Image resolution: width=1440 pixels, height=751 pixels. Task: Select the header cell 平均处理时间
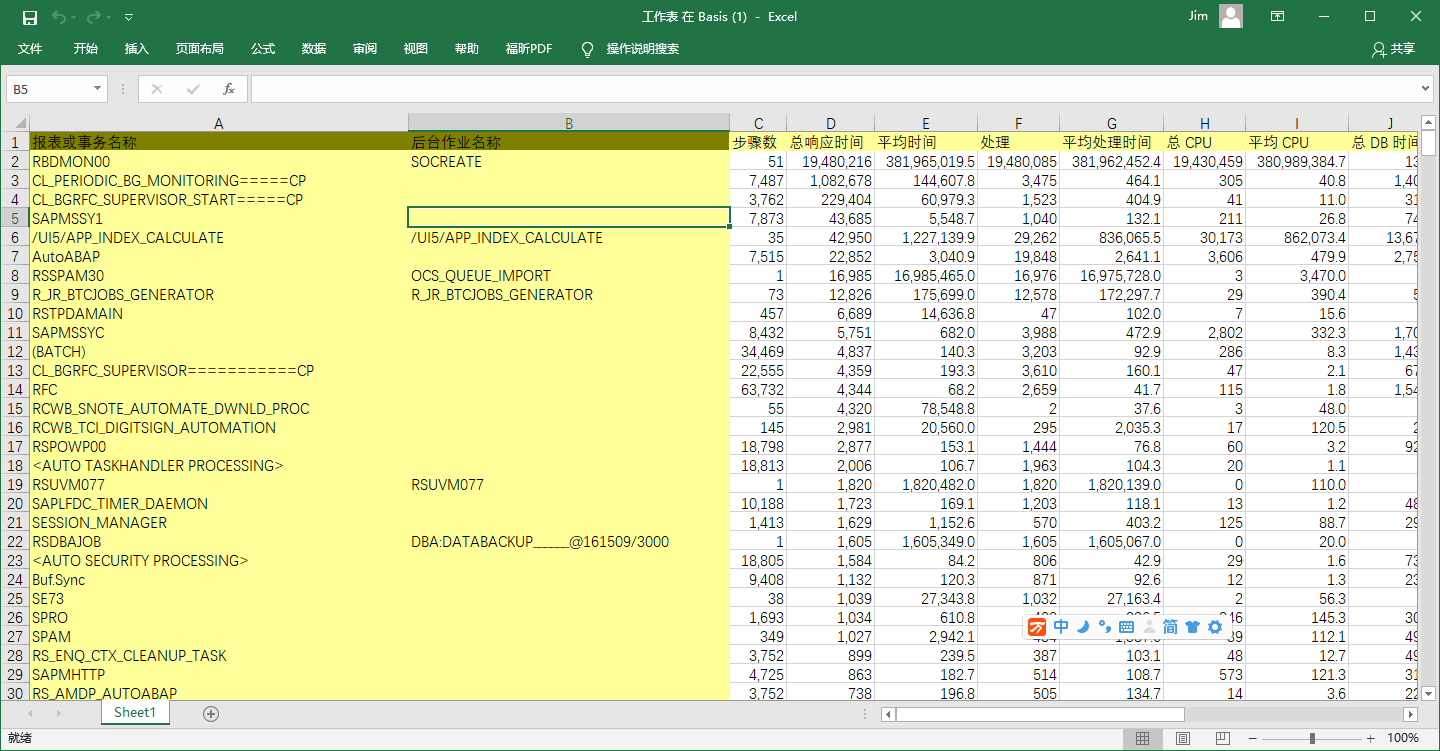pos(1111,142)
